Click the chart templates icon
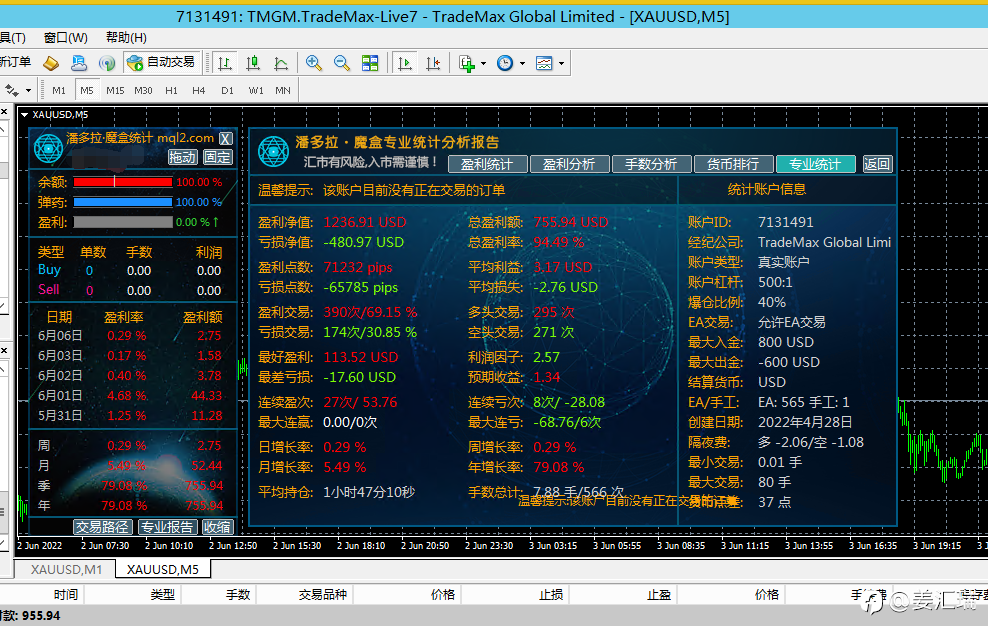This screenshot has height=641, width=988. (x=544, y=63)
